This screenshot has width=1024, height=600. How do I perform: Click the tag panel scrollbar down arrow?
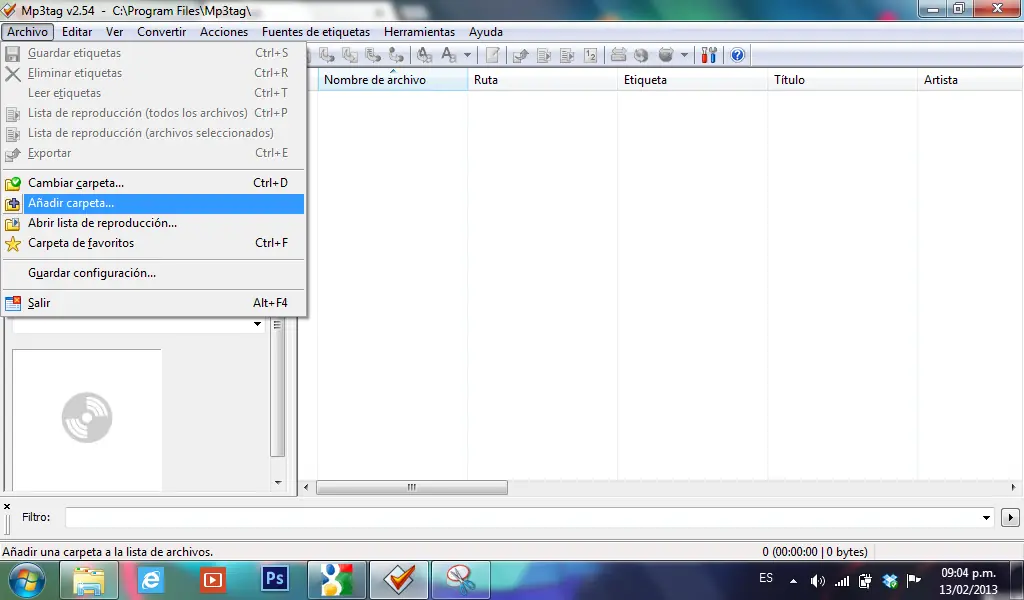click(x=278, y=483)
